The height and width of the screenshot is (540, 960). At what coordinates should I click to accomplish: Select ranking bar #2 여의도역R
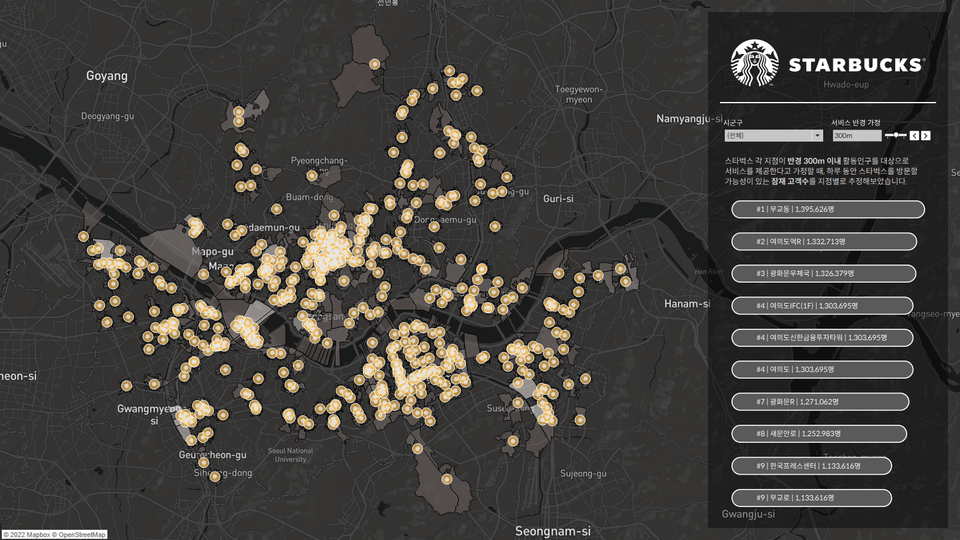click(x=824, y=241)
